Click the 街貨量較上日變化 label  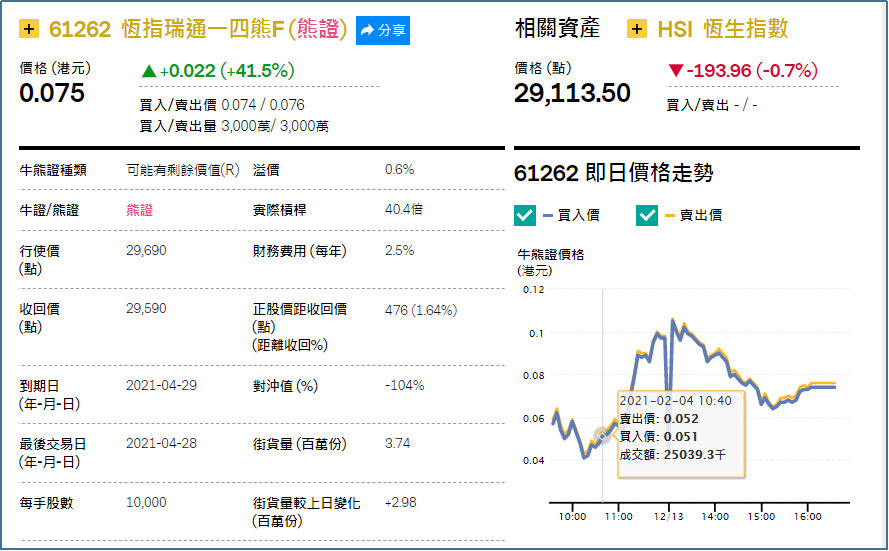306,512
